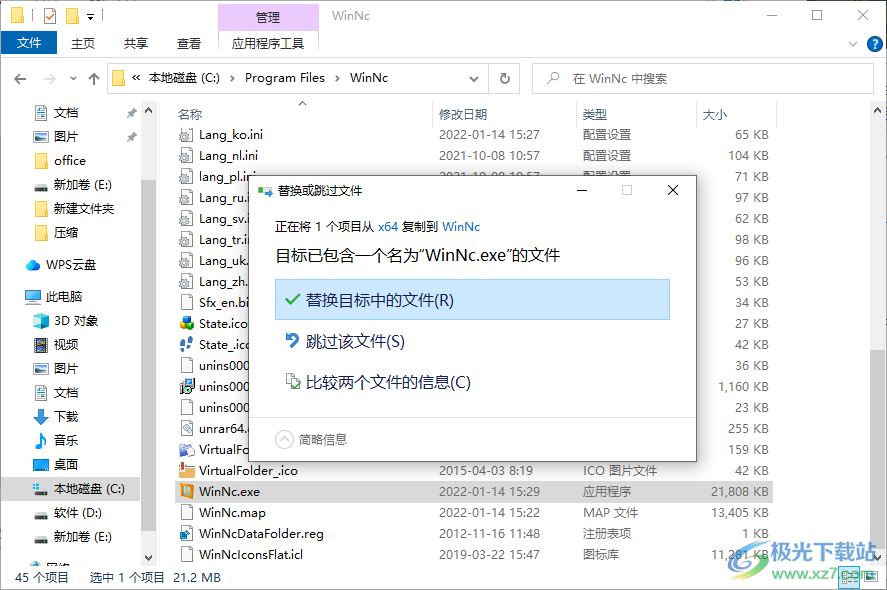Viewport: 887px width, 590px height.
Task: Click the sidebar scrollbar down arrow
Action: tap(148, 557)
